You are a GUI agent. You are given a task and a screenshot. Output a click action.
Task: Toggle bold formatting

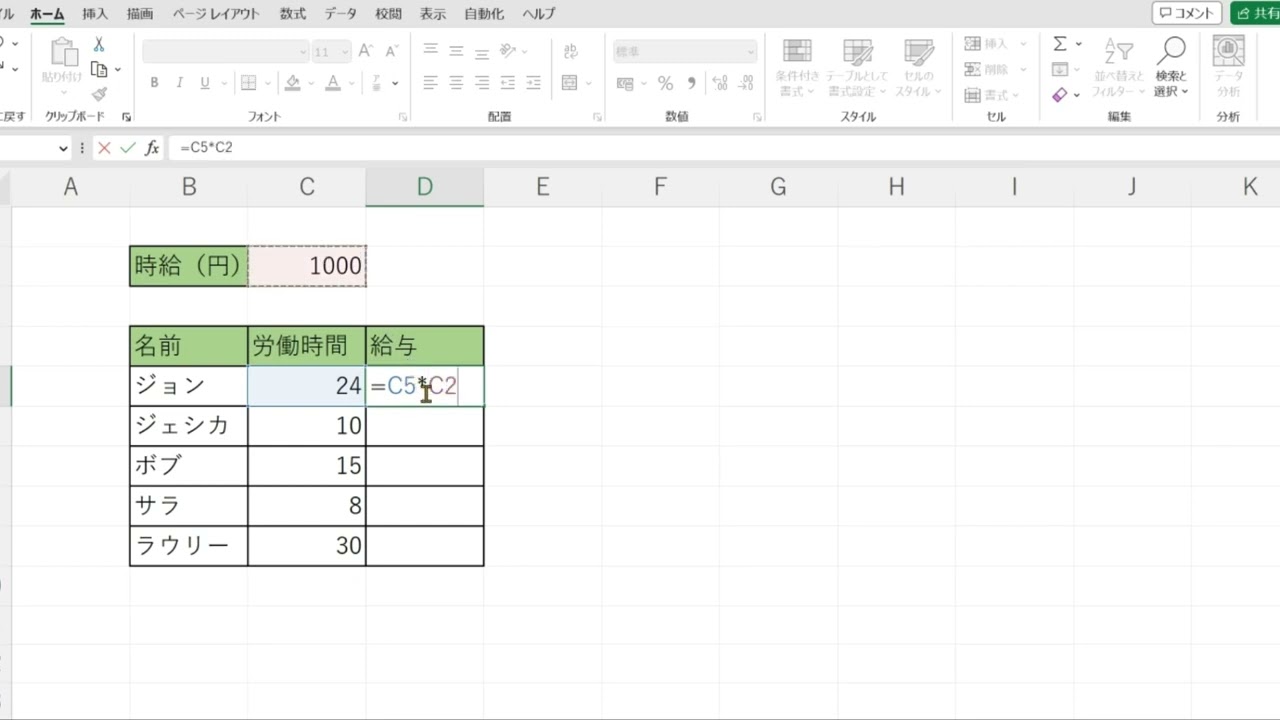click(154, 83)
